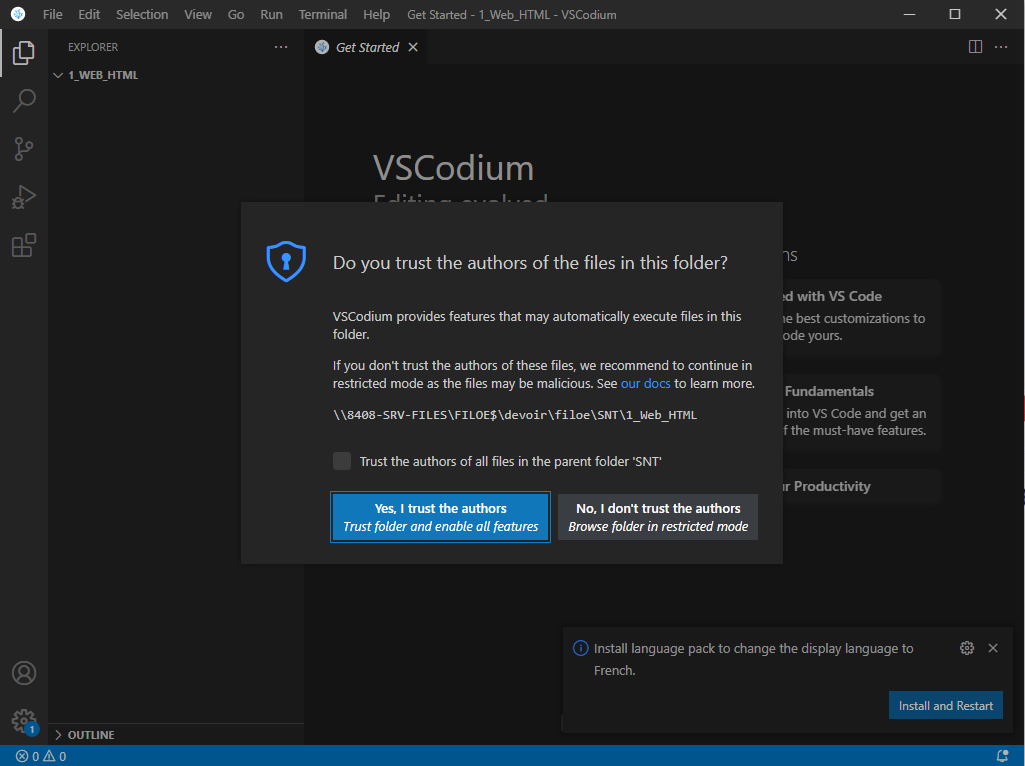Screen dimensions: 1025x766
Task: Open the Run and Debug view
Action: coord(24,197)
